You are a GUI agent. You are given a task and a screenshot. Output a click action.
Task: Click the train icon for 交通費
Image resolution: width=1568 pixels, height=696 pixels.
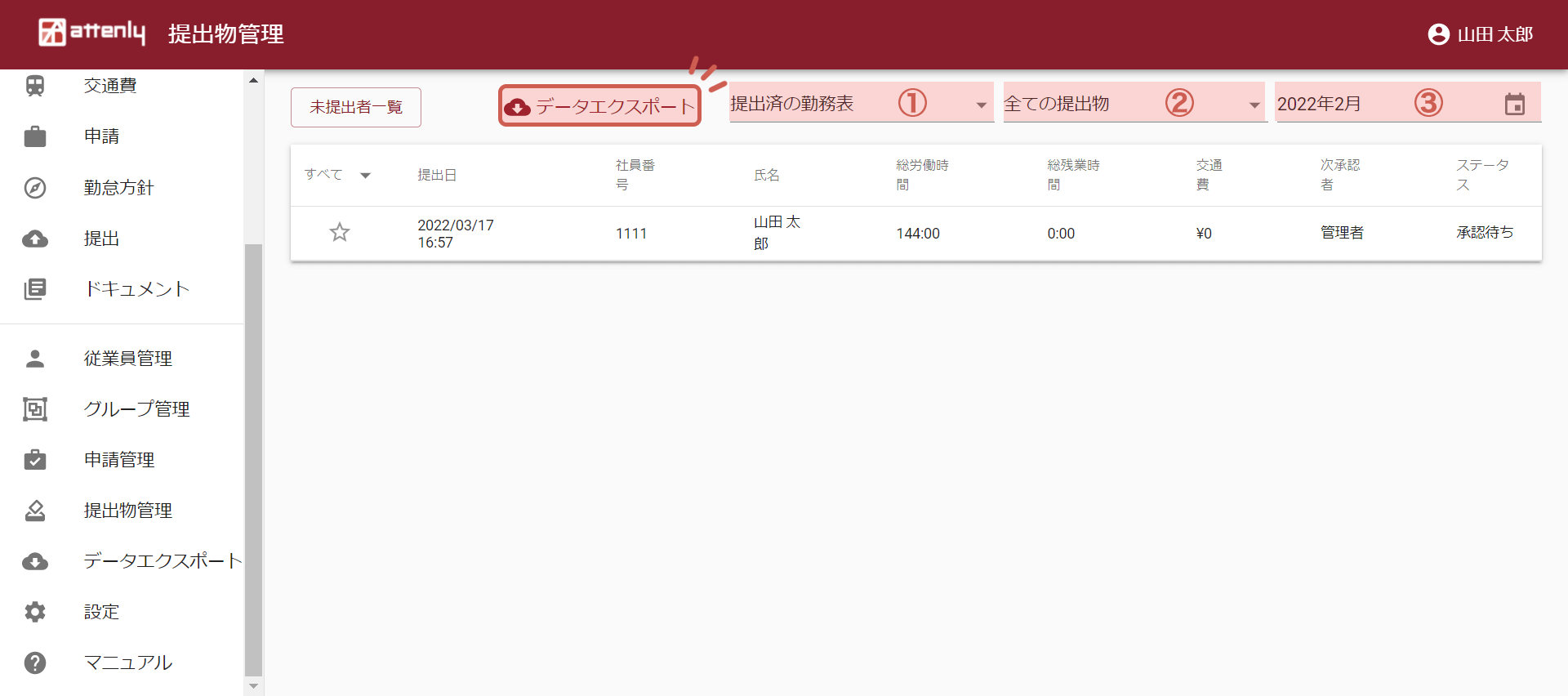point(35,86)
